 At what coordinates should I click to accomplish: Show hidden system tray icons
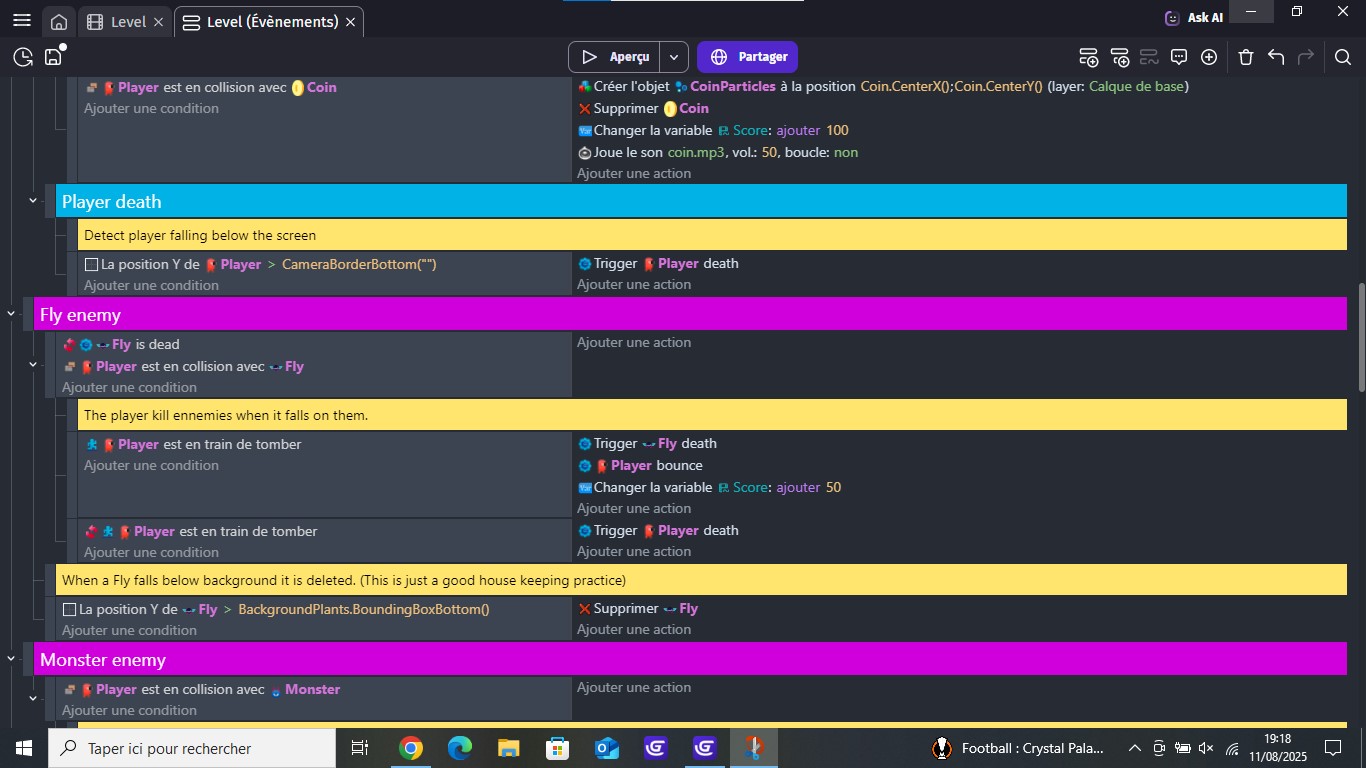point(1135,748)
